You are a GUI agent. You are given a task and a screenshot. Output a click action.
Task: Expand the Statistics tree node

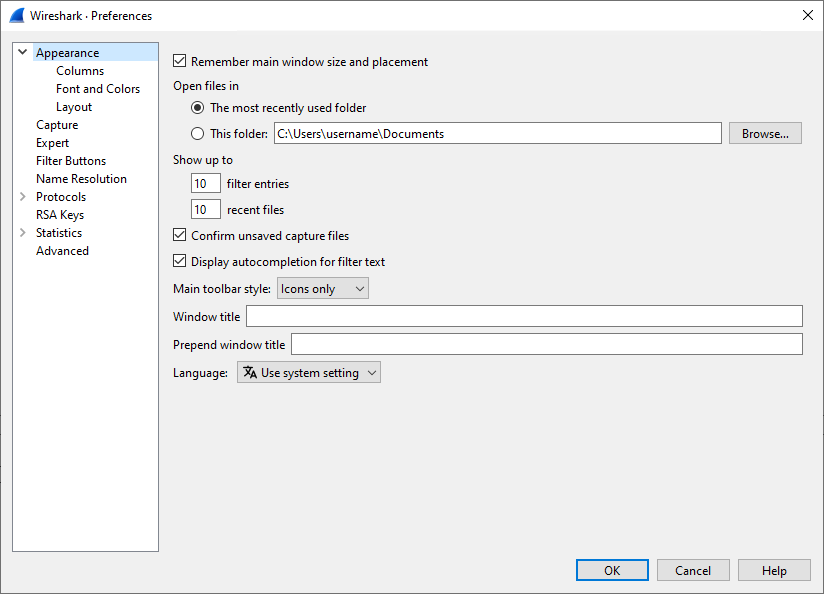click(x=23, y=233)
